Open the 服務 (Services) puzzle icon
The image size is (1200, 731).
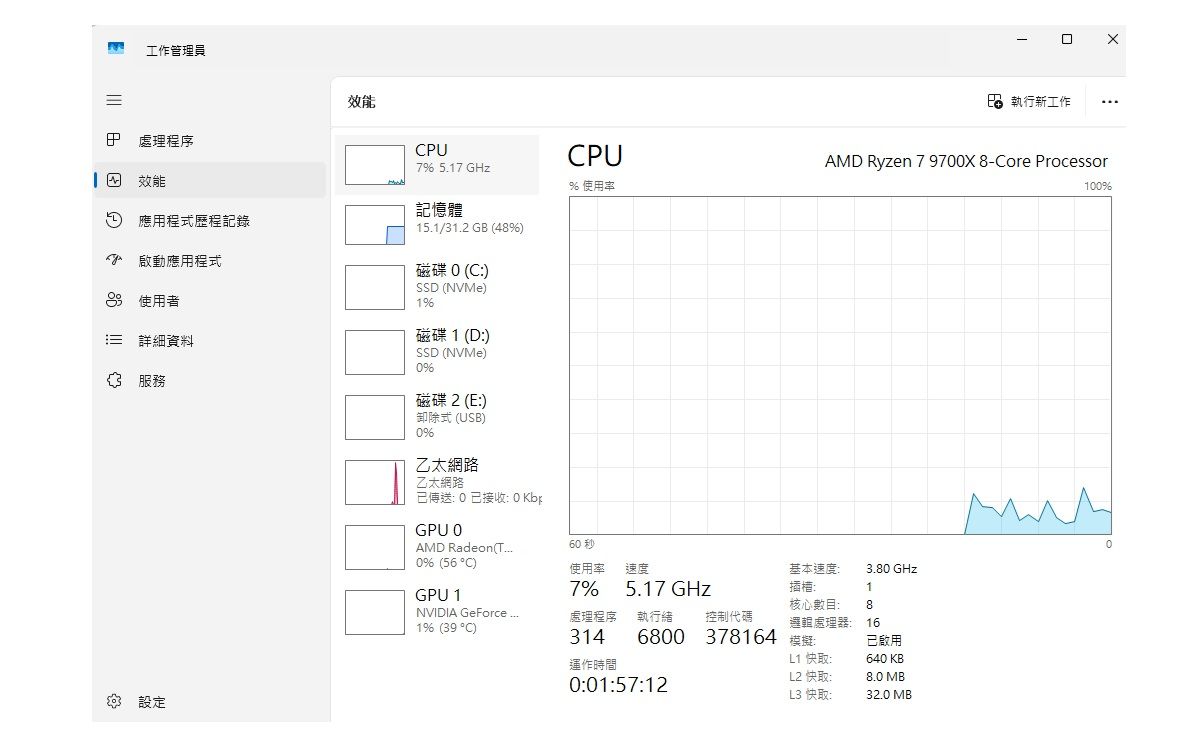(x=114, y=381)
